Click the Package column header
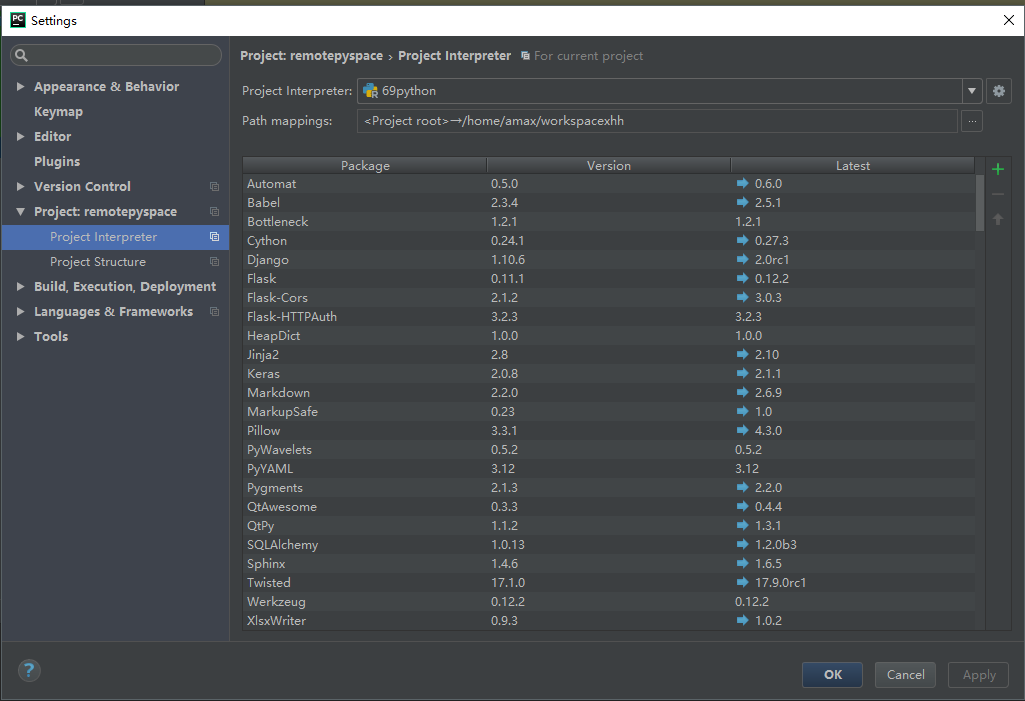This screenshot has width=1025, height=701. pyautogui.click(x=365, y=165)
